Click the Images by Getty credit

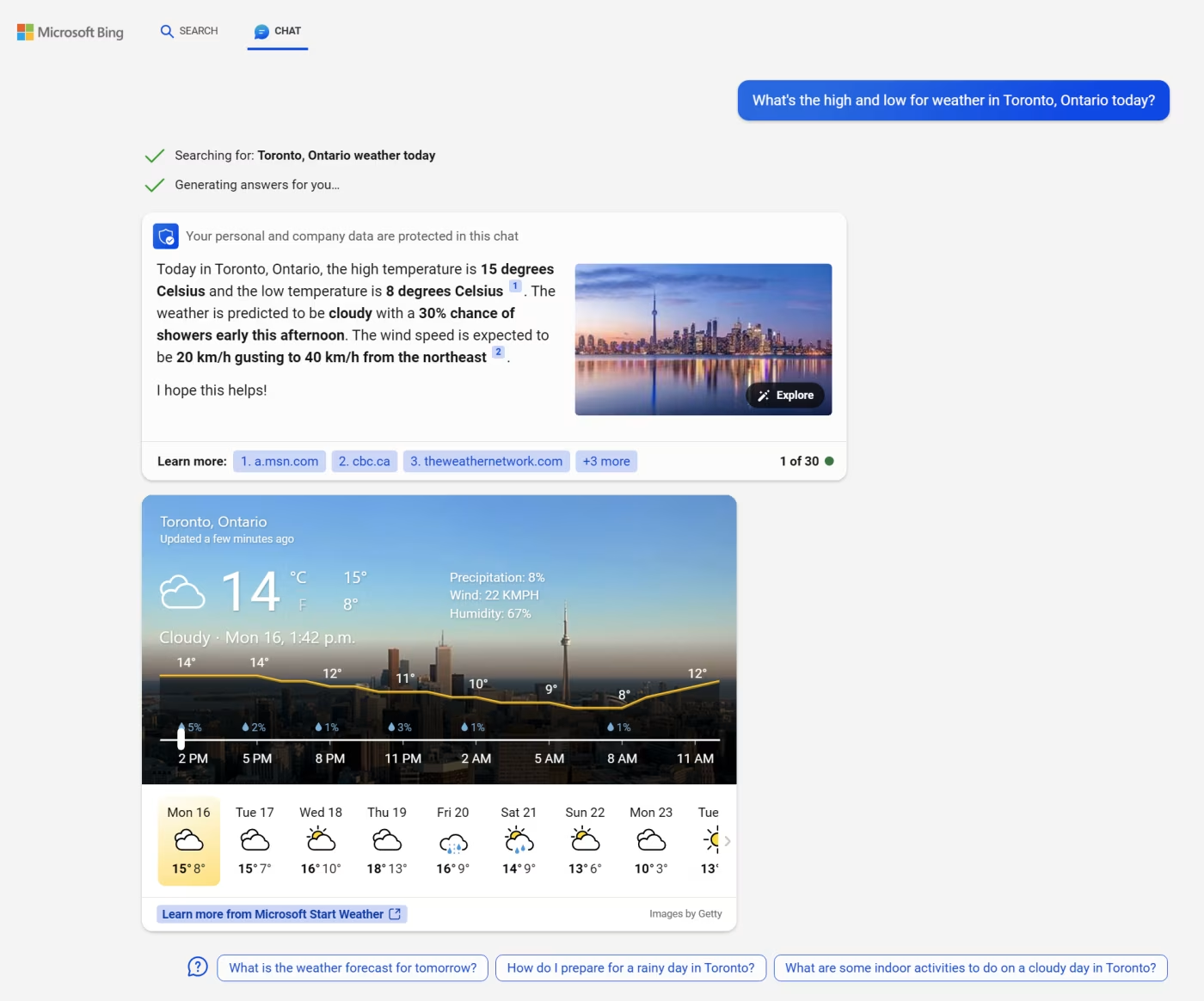685,914
